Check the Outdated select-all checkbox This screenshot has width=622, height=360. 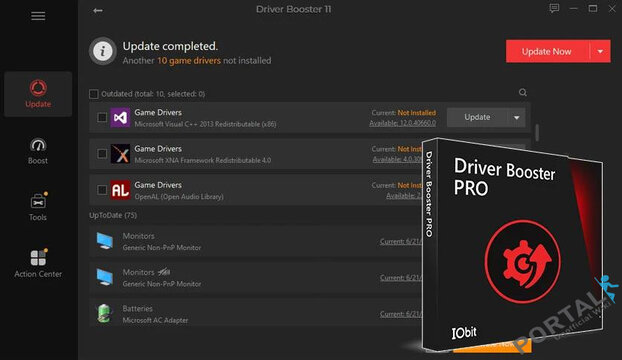click(x=94, y=94)
